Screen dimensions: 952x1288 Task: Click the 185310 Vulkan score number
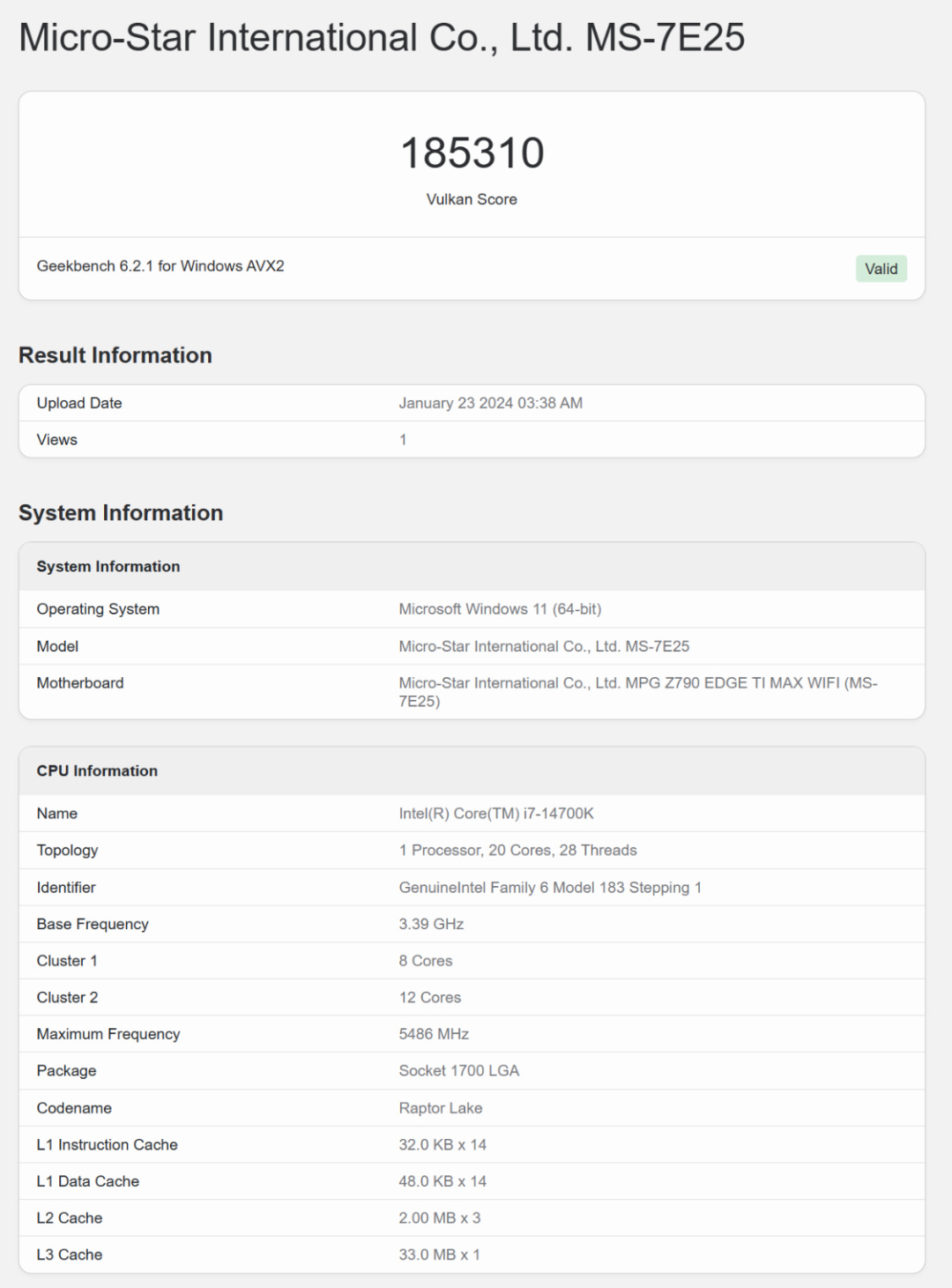[472, 153]
